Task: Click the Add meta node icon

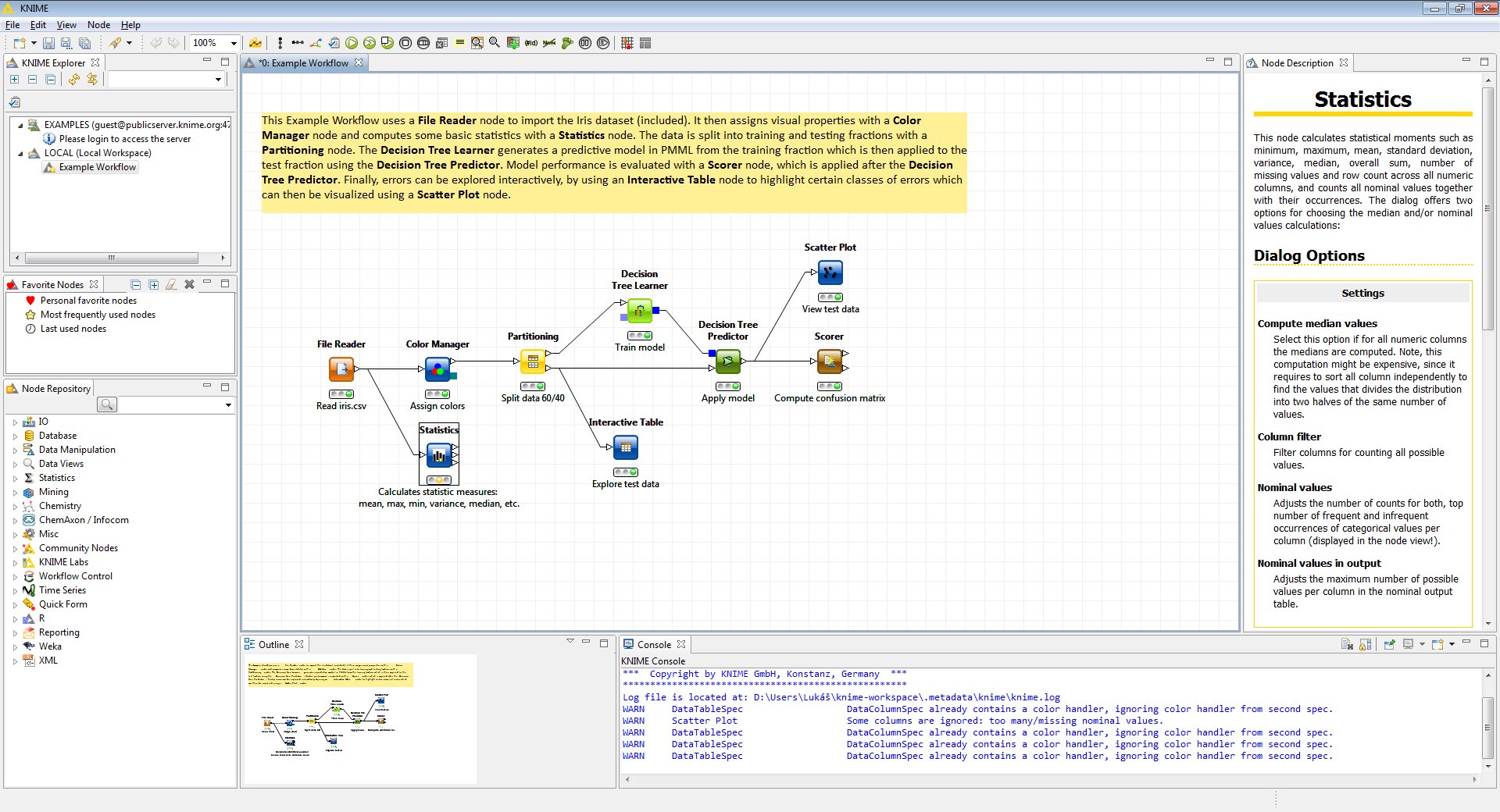Action: [x=512, y=43]
